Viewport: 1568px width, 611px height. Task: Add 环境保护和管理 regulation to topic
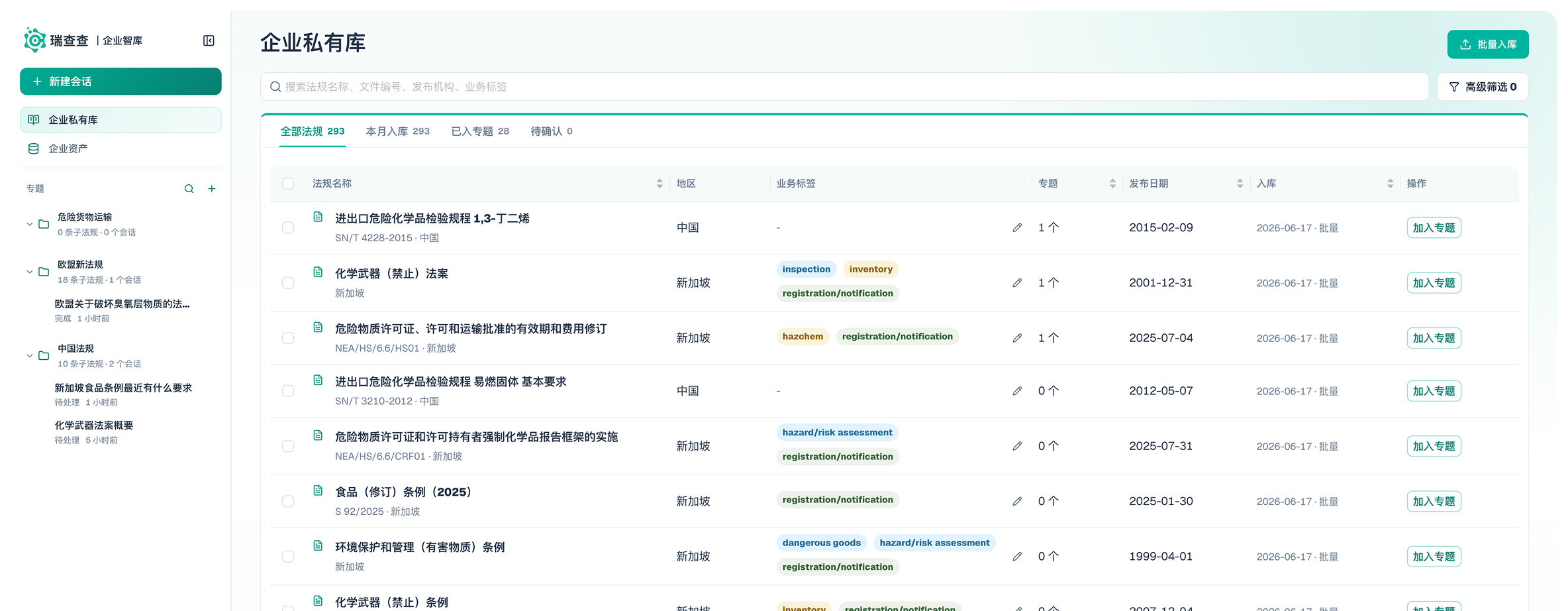coord(1434,557)
